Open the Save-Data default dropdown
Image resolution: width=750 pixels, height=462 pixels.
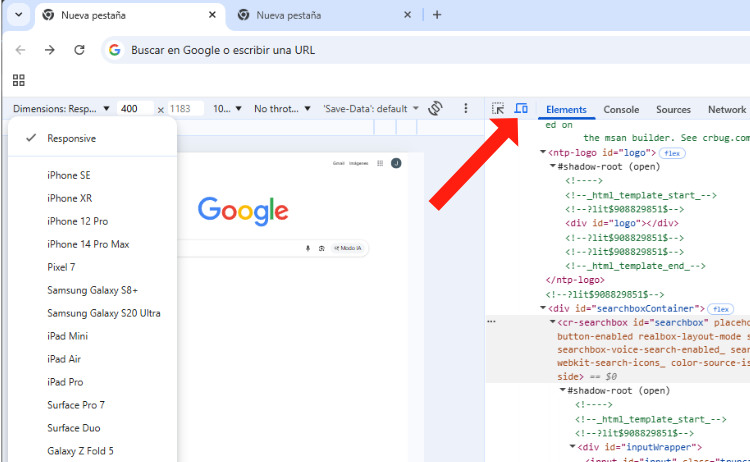click(371, 109)
